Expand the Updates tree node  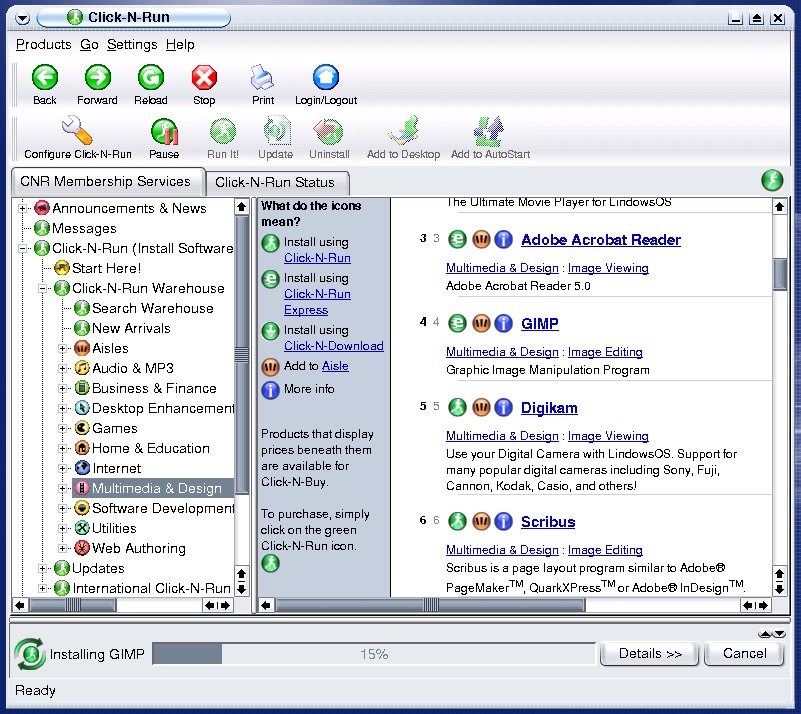pos(43,568)
